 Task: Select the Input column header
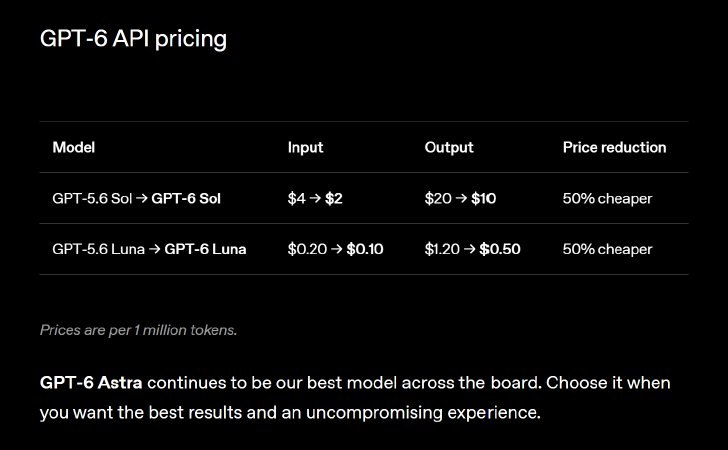[305, 147]
